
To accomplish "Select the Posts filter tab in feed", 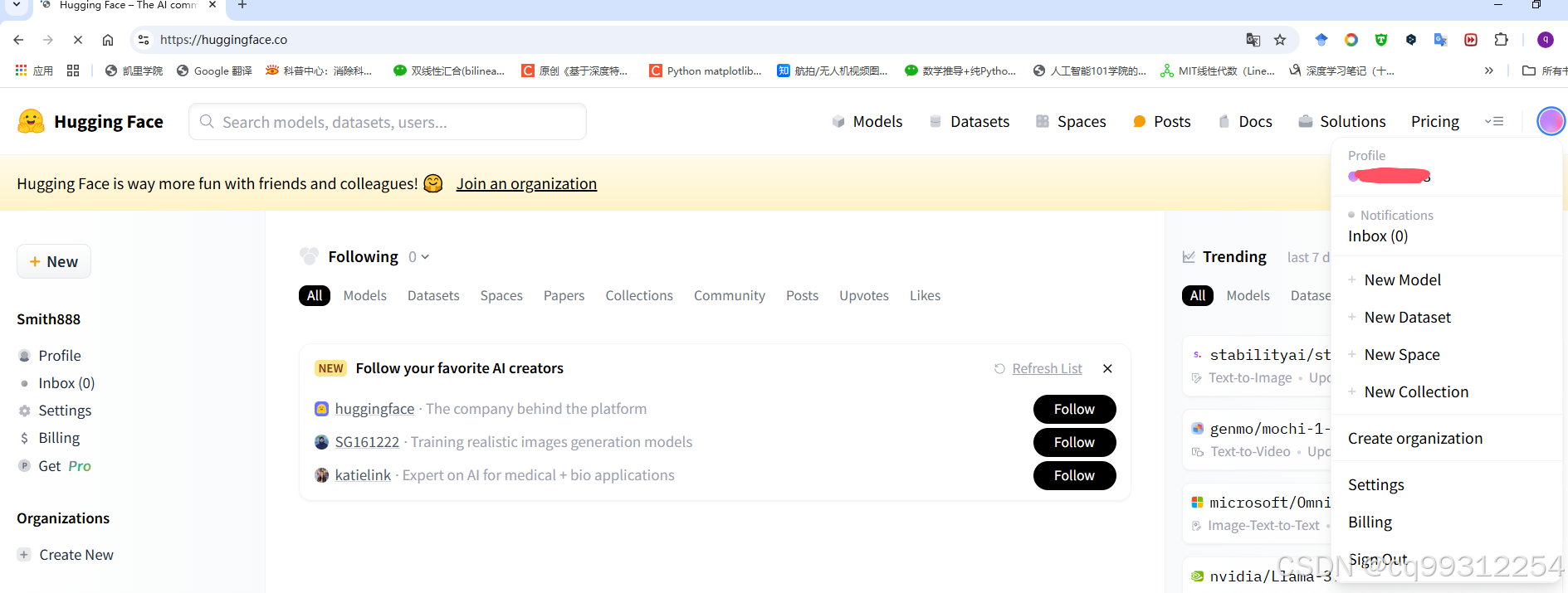I will click(802, 295).
